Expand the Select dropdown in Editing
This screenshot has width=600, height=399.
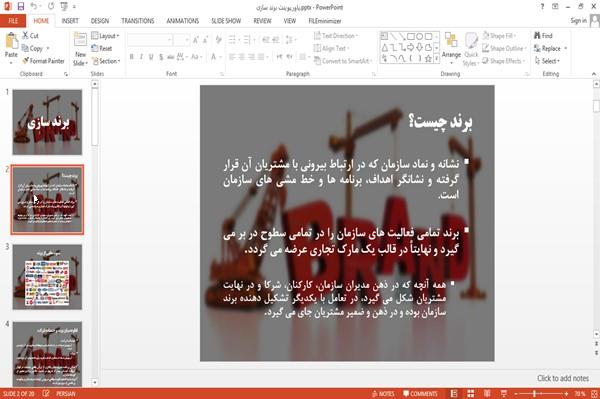[547, 61]
